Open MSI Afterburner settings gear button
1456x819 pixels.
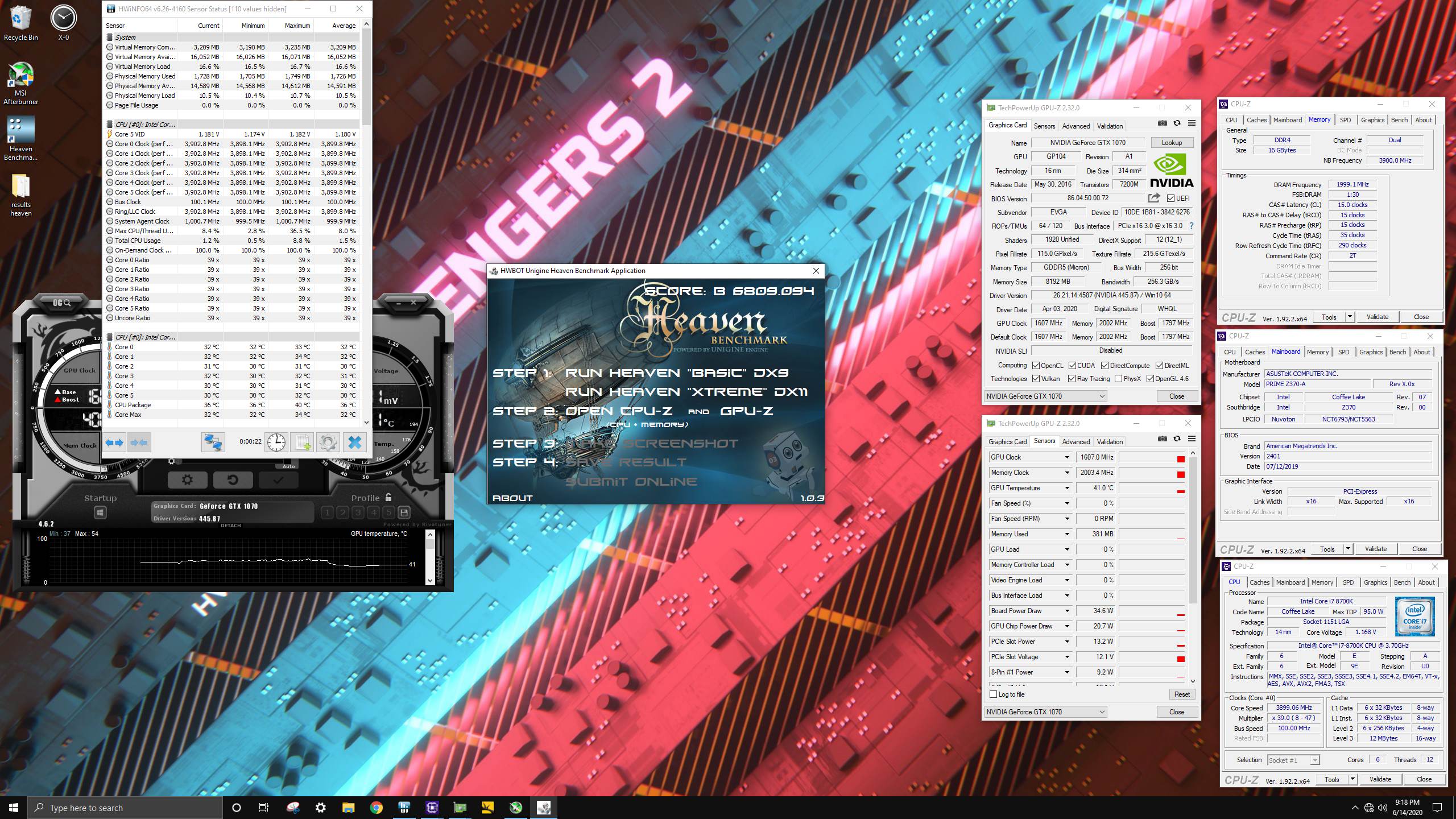coord(187,480)
